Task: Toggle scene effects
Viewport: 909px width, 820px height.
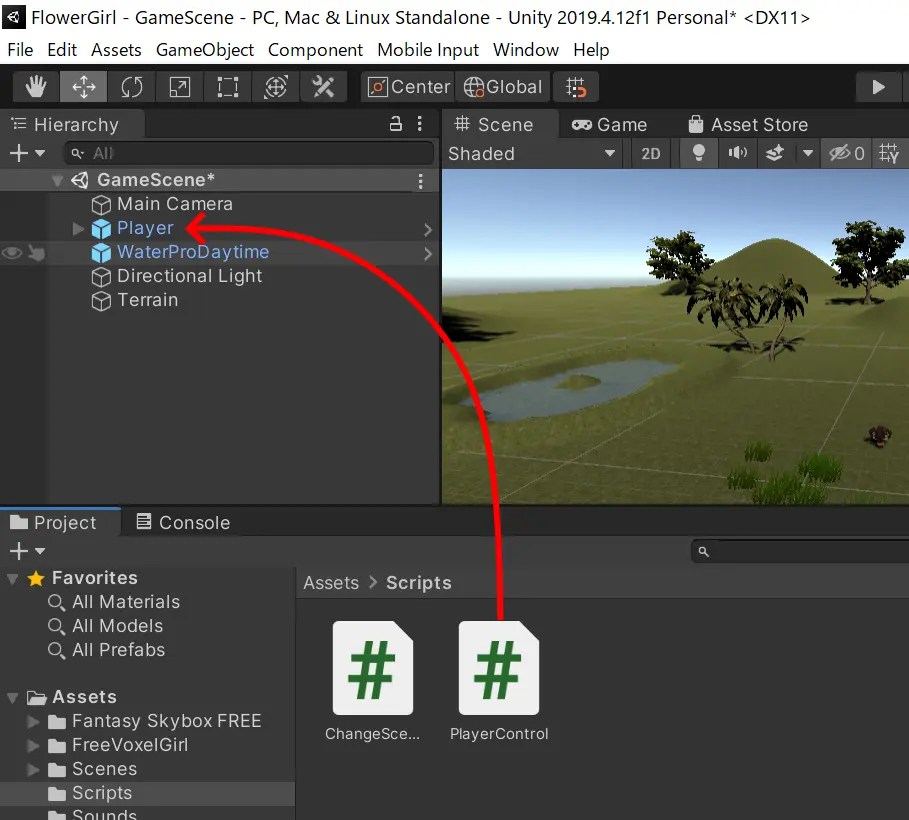Action: tap(775, 154)
